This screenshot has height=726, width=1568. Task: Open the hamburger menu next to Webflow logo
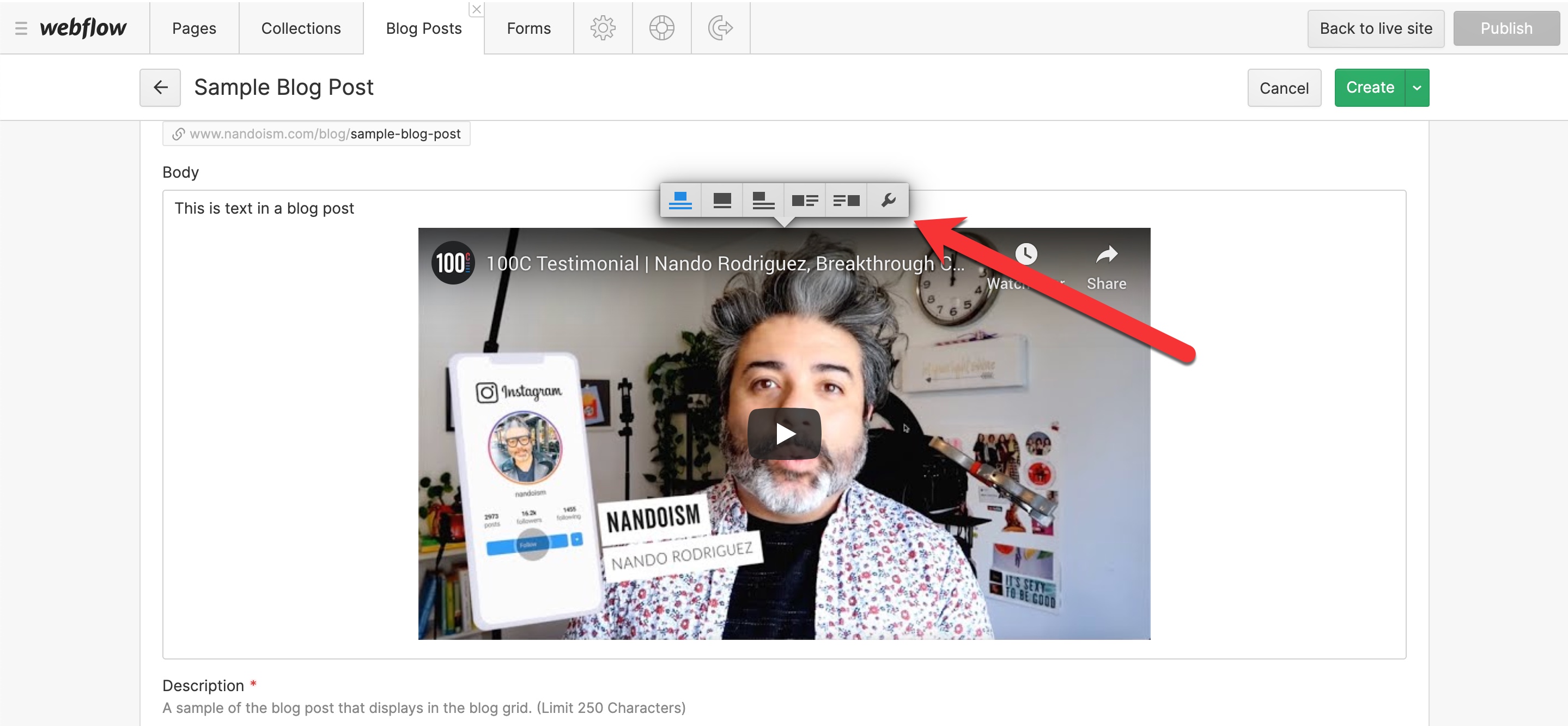21,28
